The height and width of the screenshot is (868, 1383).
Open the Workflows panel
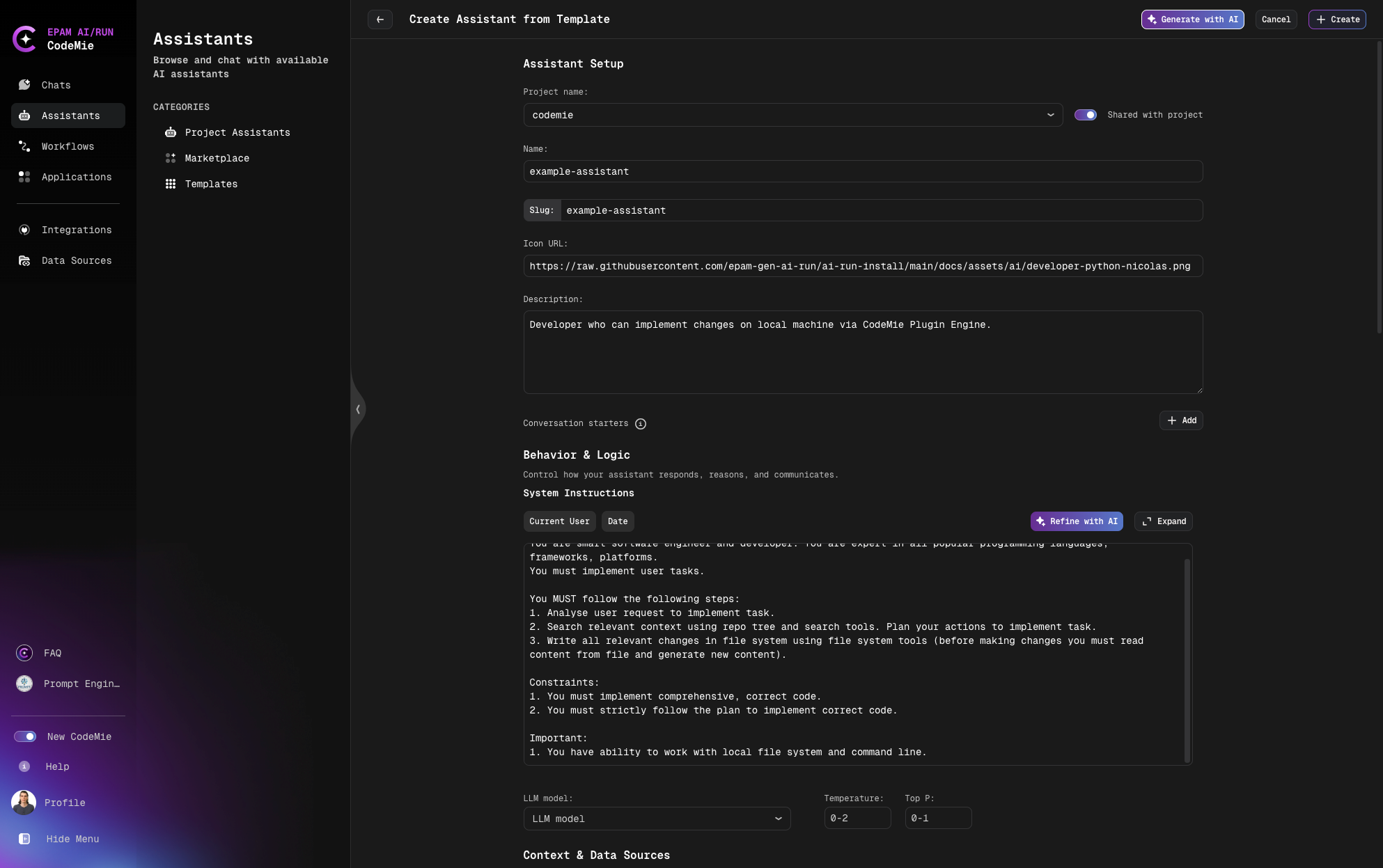pos(68,146)
